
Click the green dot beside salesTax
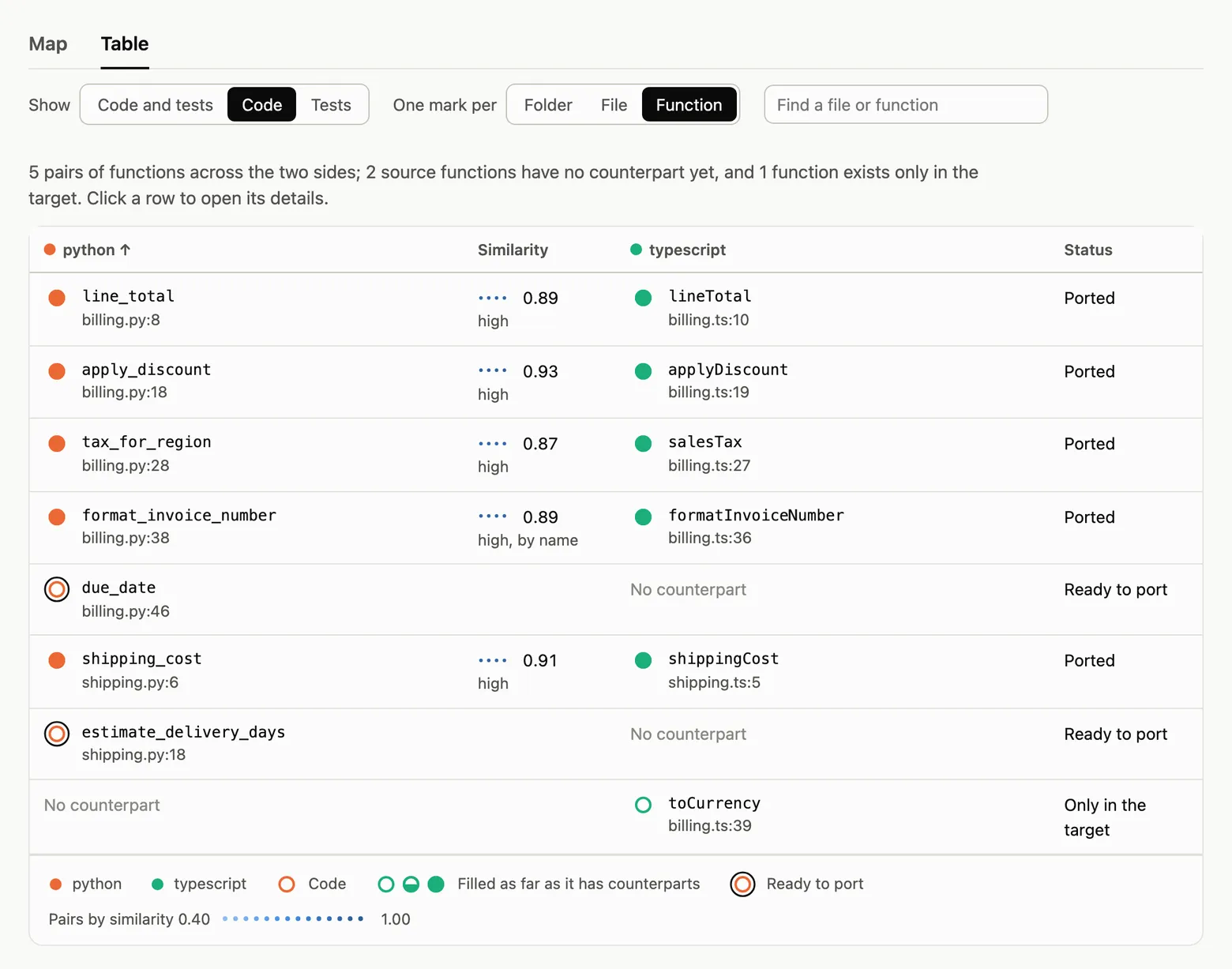(x=644, y=444)
